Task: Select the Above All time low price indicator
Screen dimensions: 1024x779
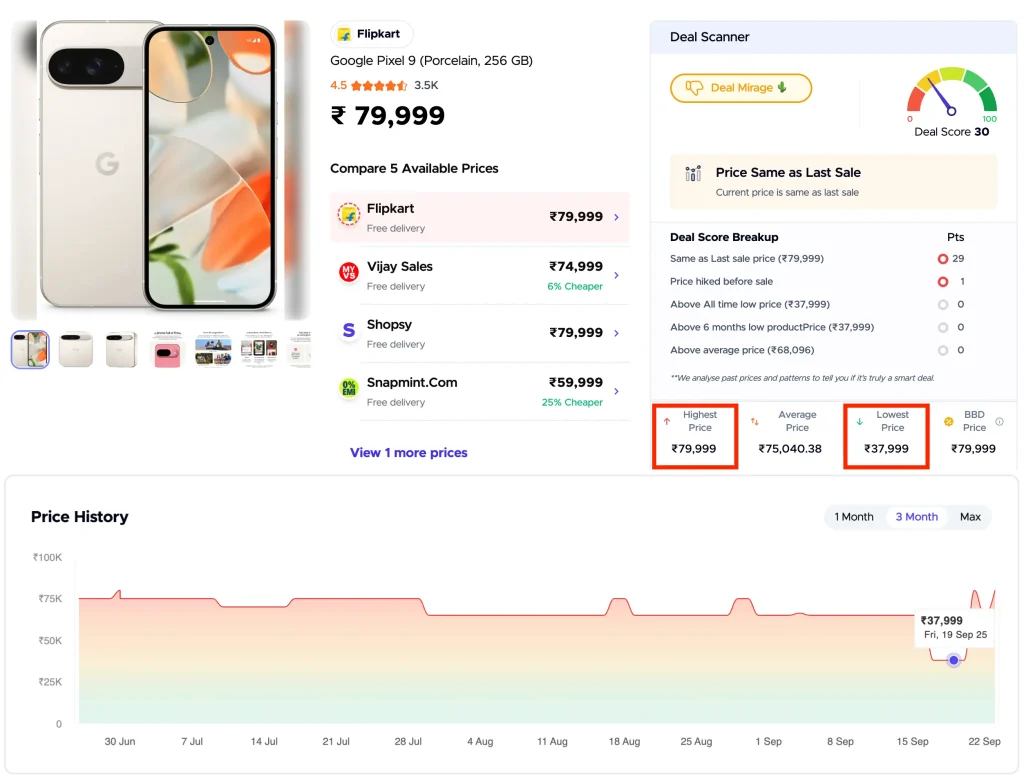Action: click(942, 304)
